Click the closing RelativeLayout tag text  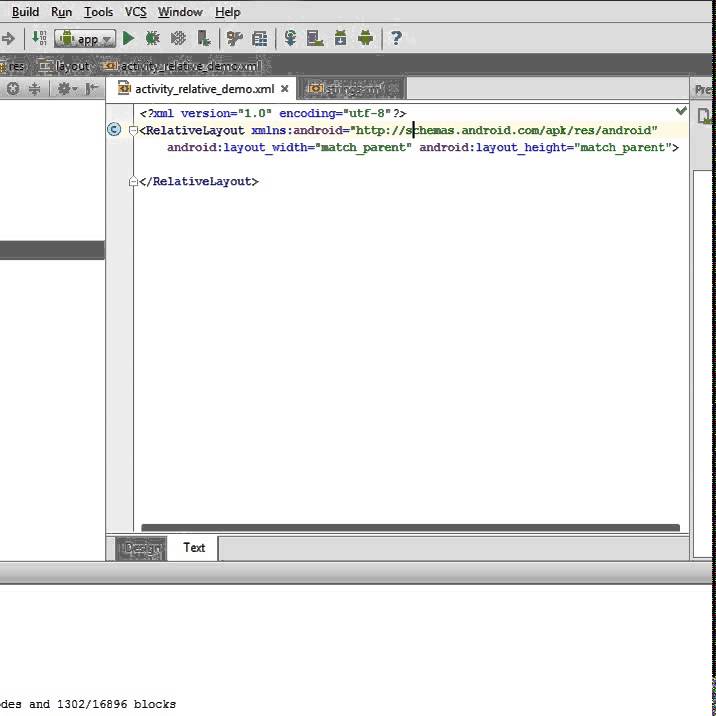pos(199,181)
